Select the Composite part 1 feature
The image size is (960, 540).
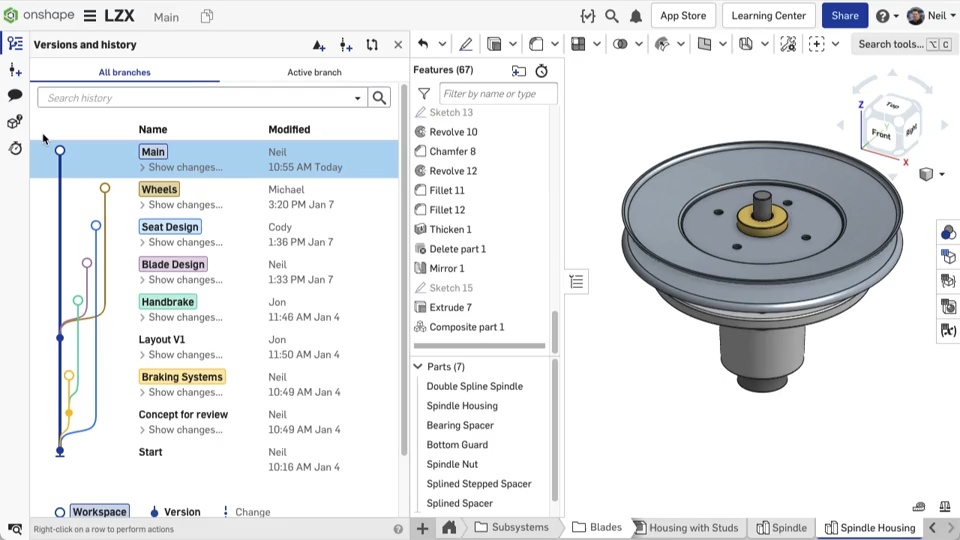467,327
